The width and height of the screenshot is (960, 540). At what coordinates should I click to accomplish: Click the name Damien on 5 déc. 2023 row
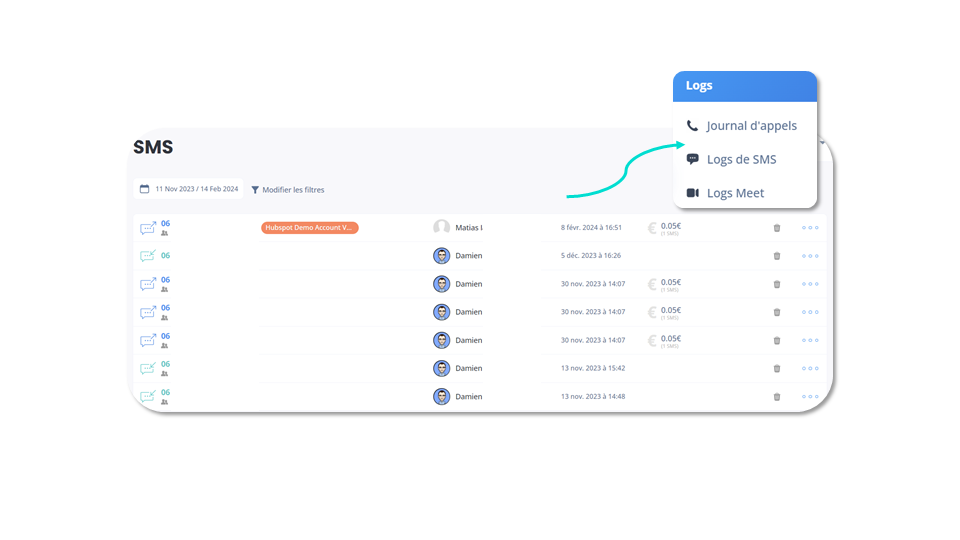pyautogui.click(x=469, y=256)
